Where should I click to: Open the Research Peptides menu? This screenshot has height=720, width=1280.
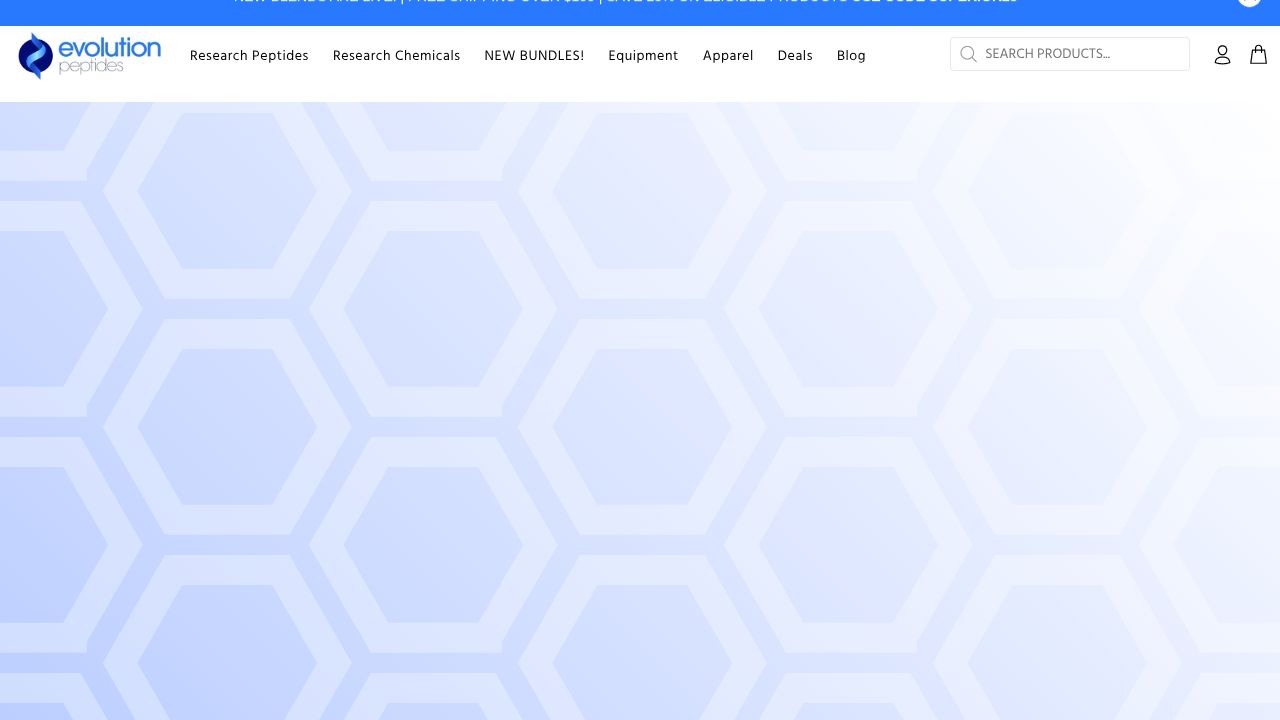pyautogui.click(x=249, y=56)
